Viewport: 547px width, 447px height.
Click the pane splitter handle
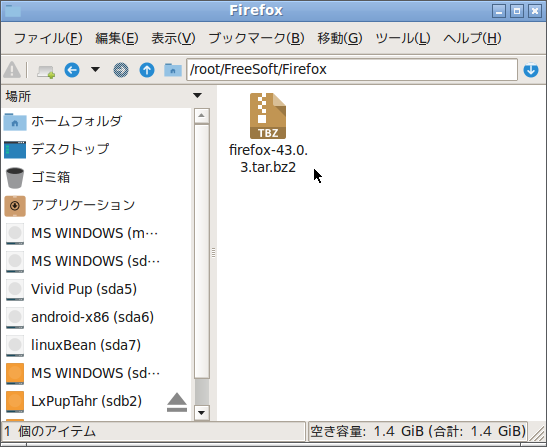(213, 253)
